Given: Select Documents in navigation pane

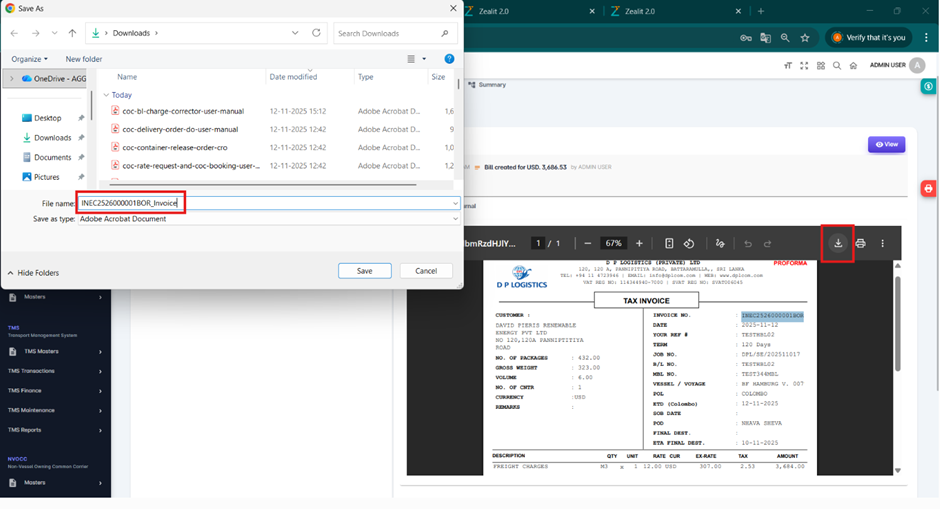Looking at the screenshot, I should pyautogui.click(x=52, y=157).
